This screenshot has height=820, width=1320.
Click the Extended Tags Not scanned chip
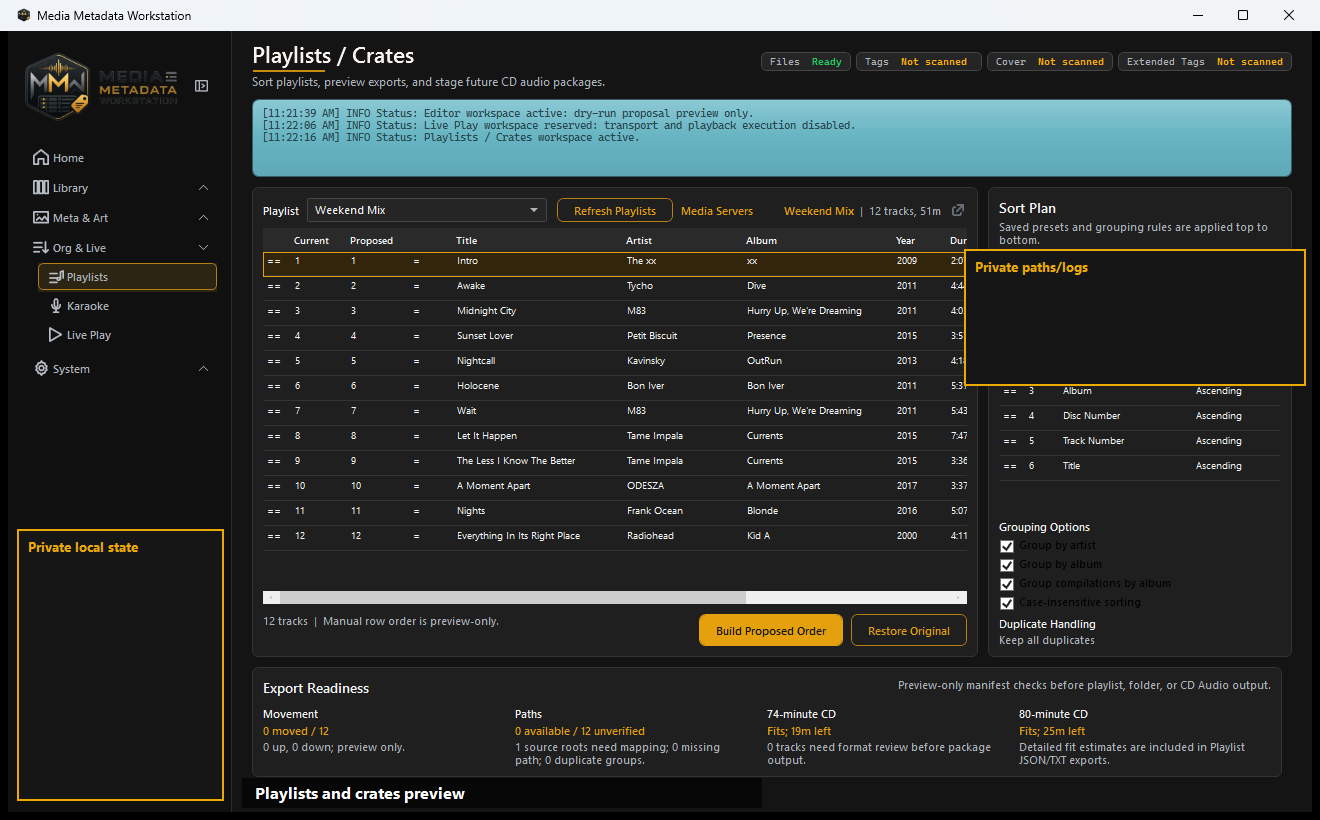(x=1205, y=62)
